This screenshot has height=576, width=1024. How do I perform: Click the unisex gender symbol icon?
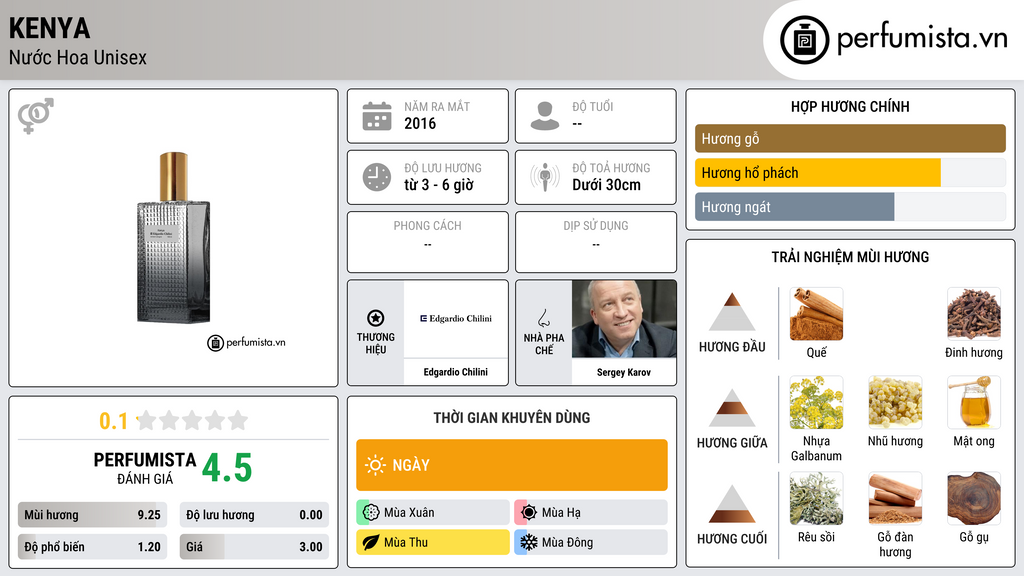point(36,116)
